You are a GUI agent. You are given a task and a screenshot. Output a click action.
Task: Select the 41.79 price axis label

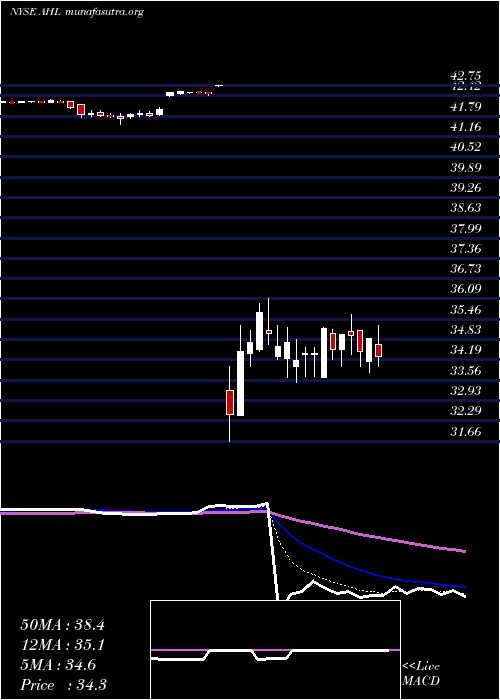(466, 107)
